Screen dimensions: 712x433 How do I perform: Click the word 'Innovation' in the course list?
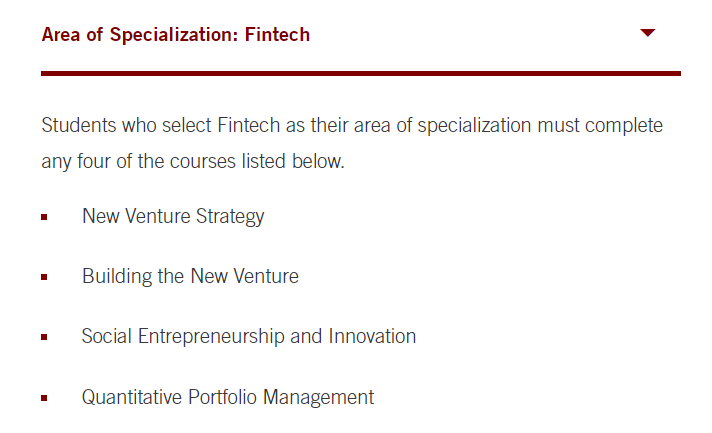372,336
